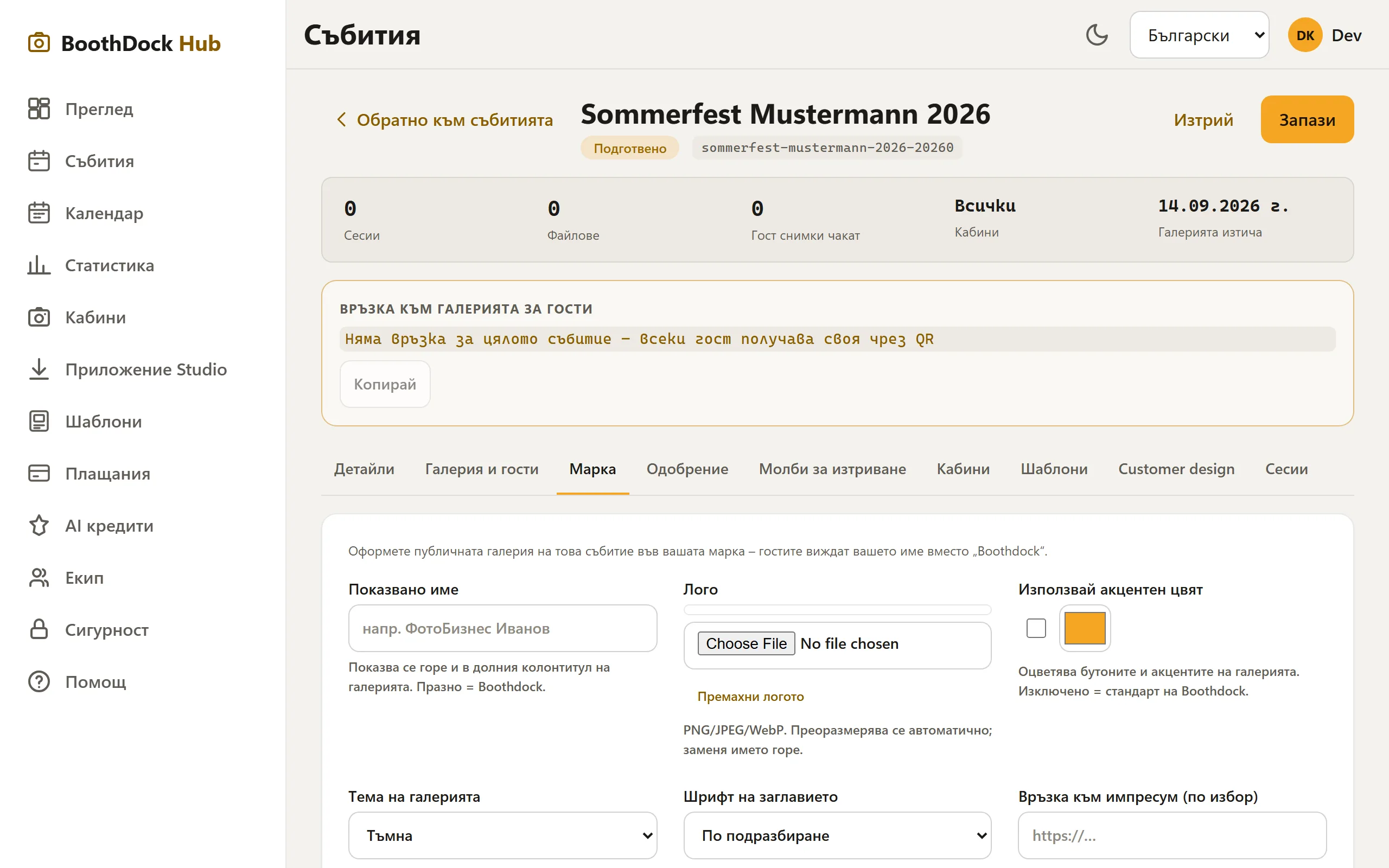Toggle dark mode with the moon icon
This screenshot has width=1389, height=868.
pyautogui.click(x=1097, y=35)
